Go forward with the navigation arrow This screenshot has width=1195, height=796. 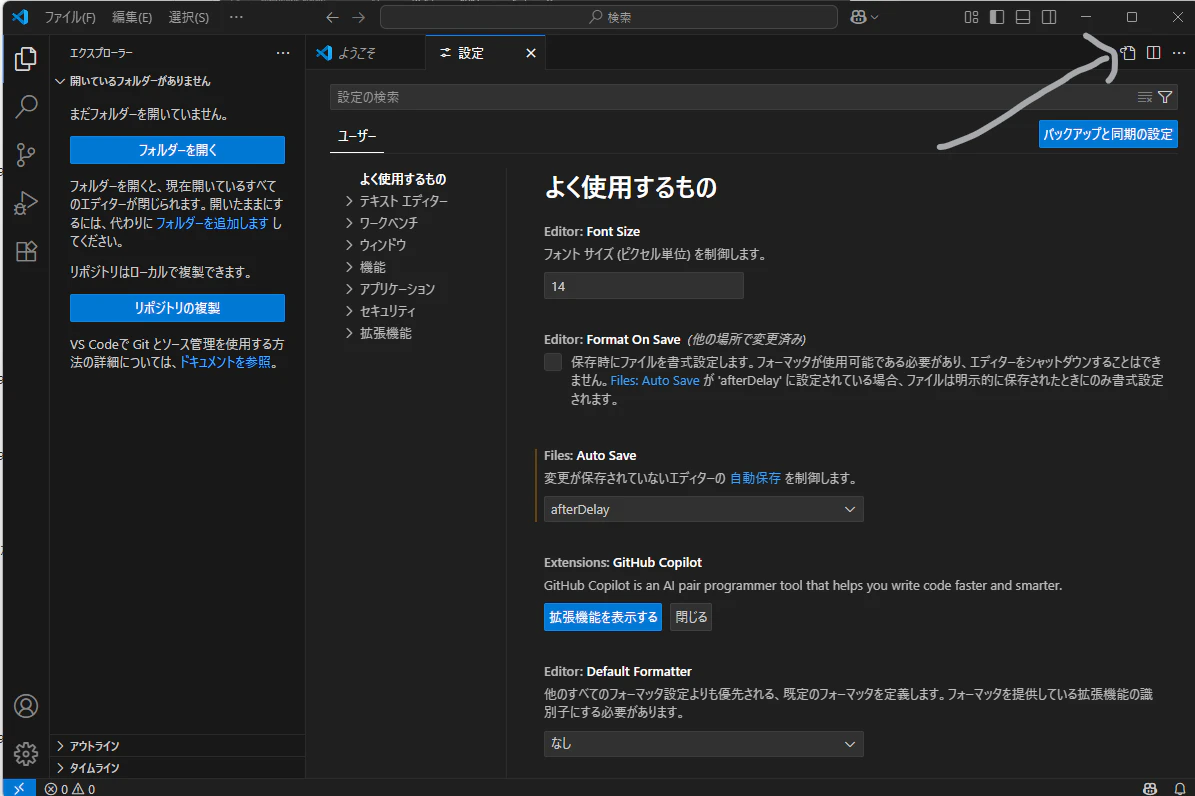tap(358, 17)
